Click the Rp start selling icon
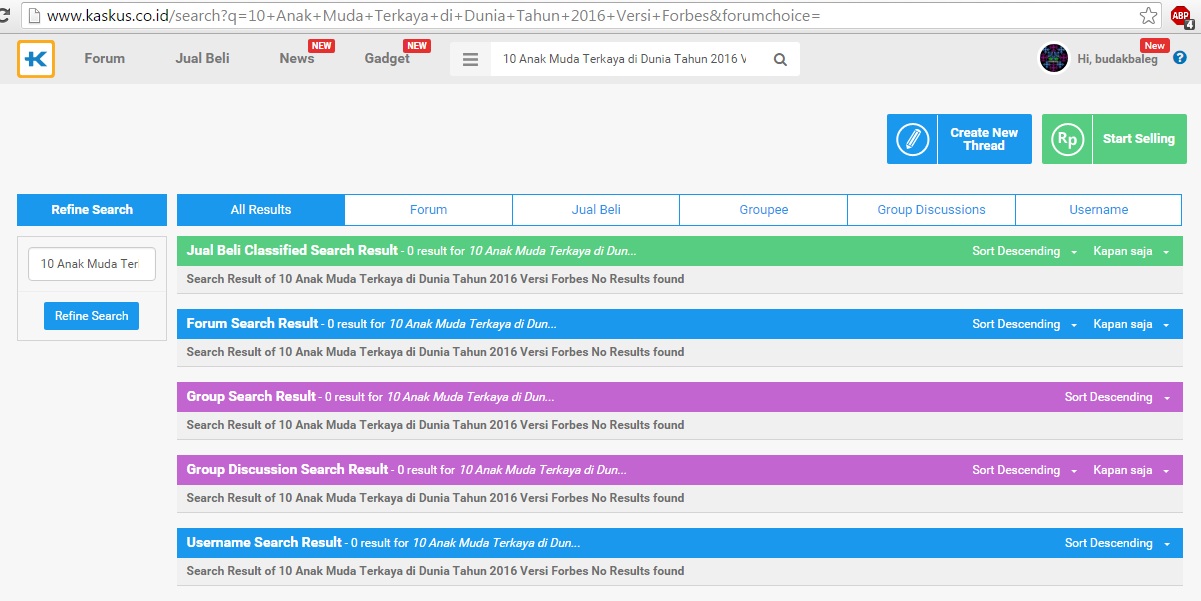Image resolution: width=1201 pixels, height=601 pixels. (x=1067, y=139)
